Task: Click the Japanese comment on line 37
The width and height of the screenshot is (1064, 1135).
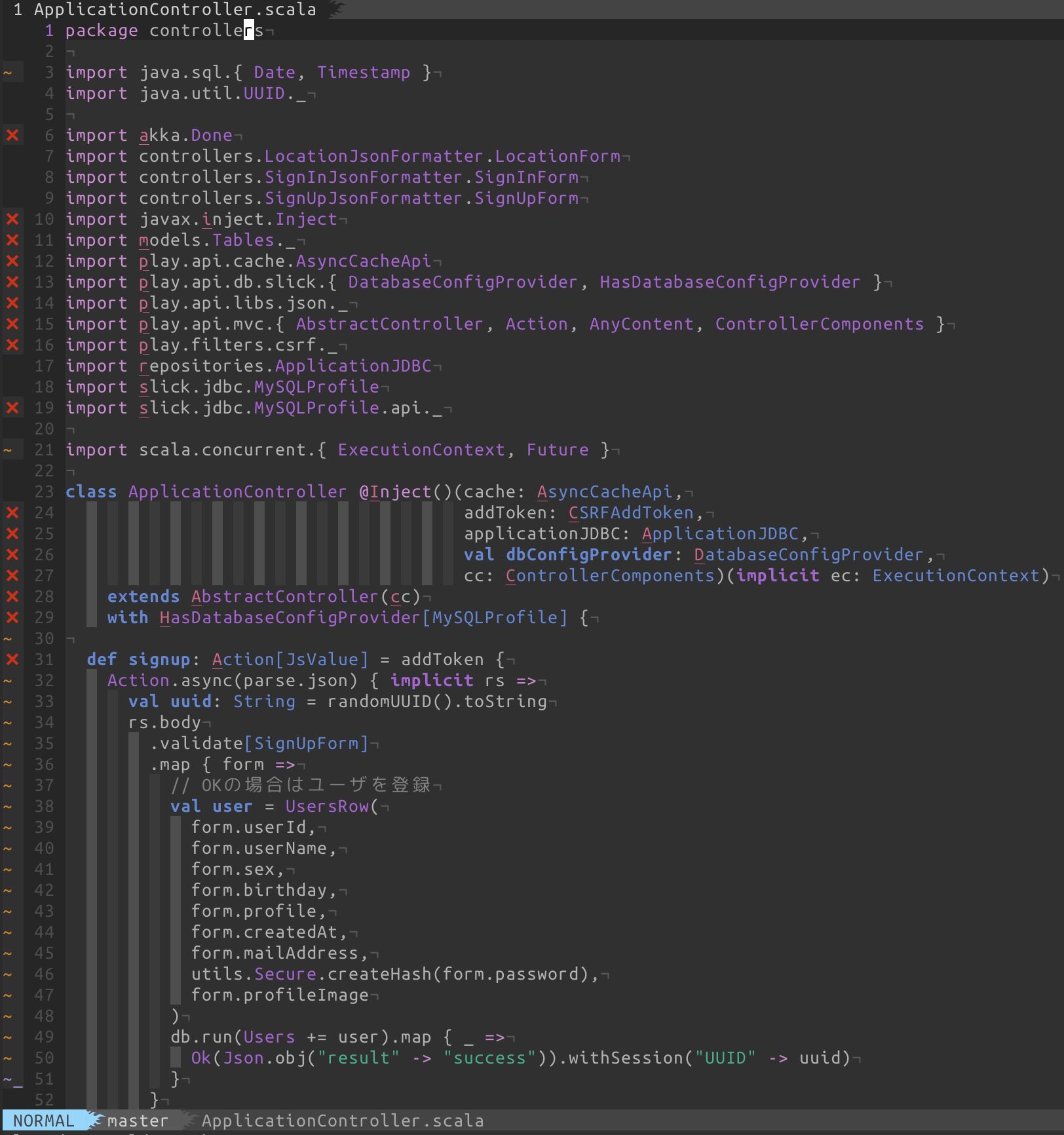Action: (x=301, y=786)
